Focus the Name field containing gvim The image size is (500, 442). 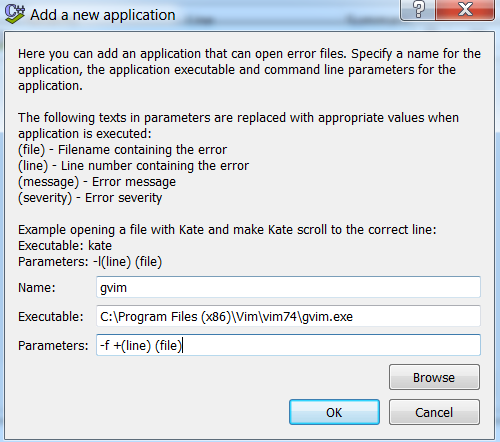point(288,287)
